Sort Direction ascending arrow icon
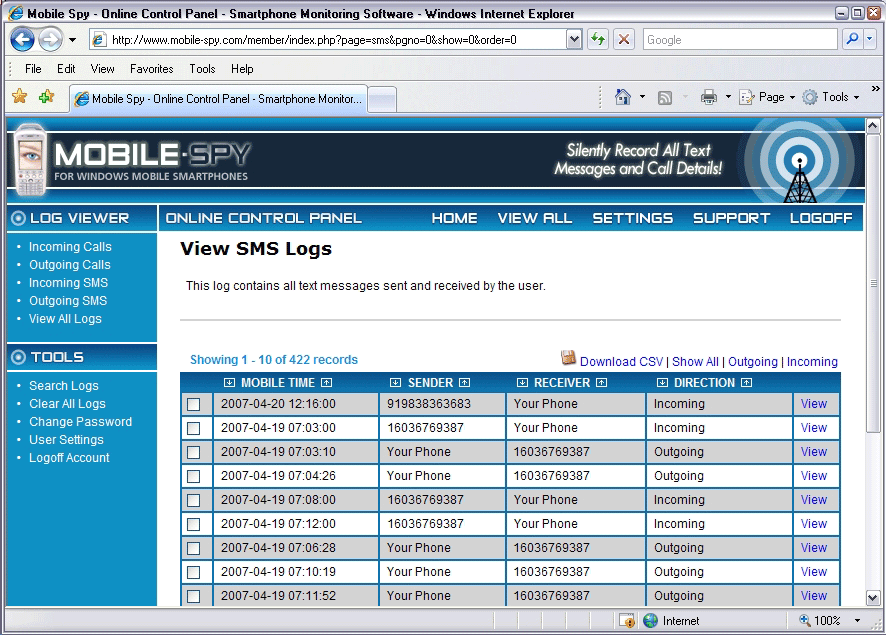The width and height of the screenshot is (886, 635). [x=746, y=383]
